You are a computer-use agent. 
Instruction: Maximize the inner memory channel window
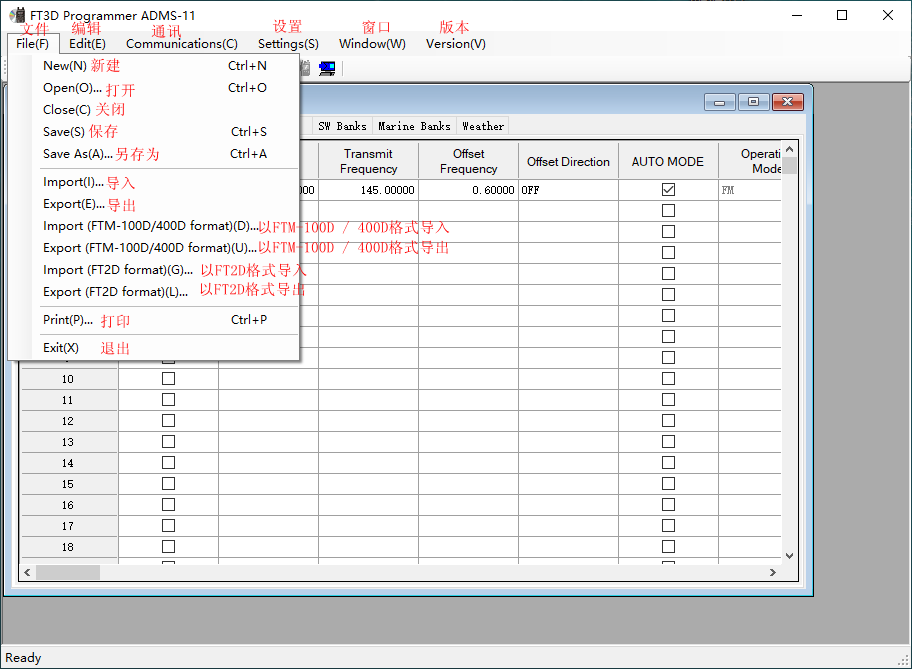point(753,102)
